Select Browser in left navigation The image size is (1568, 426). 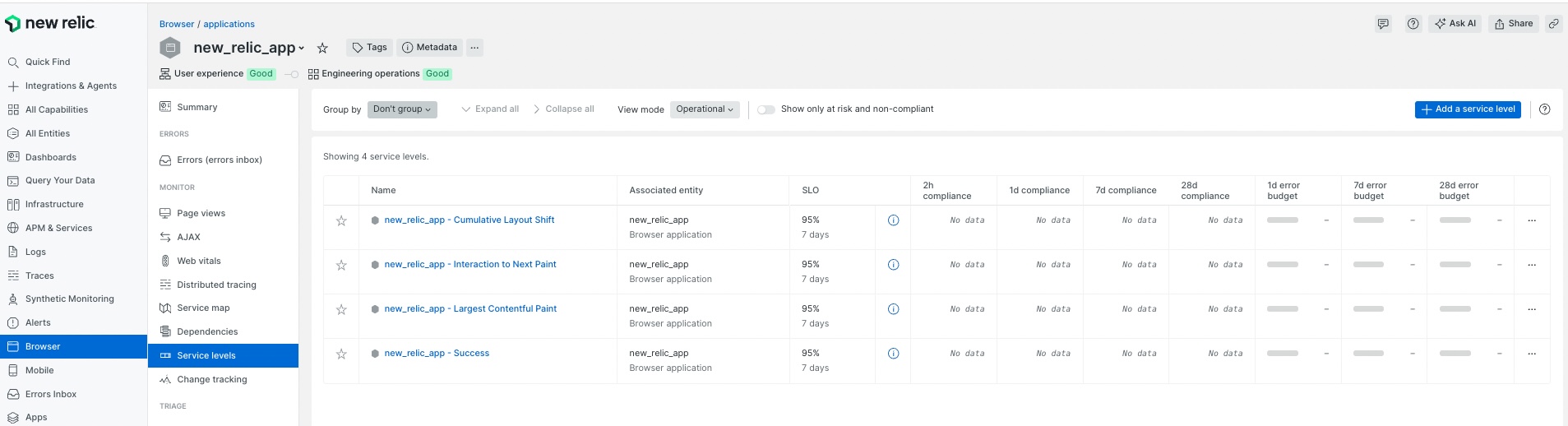coord(73,346)
